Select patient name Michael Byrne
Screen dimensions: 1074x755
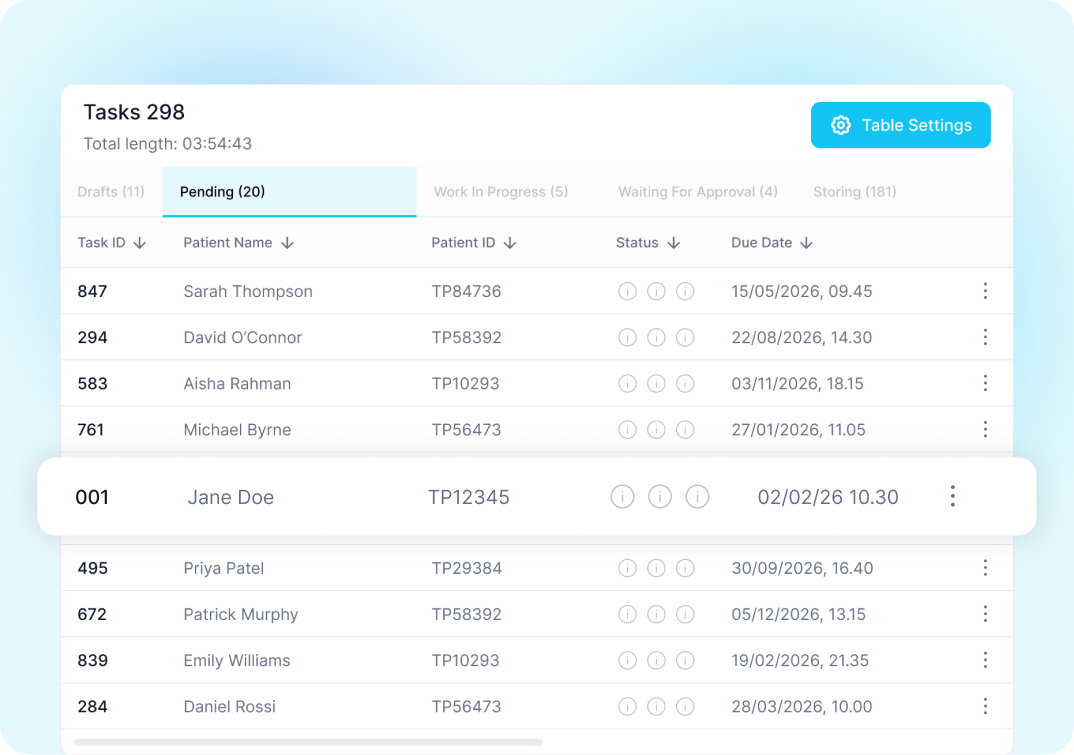coord(237,430)
